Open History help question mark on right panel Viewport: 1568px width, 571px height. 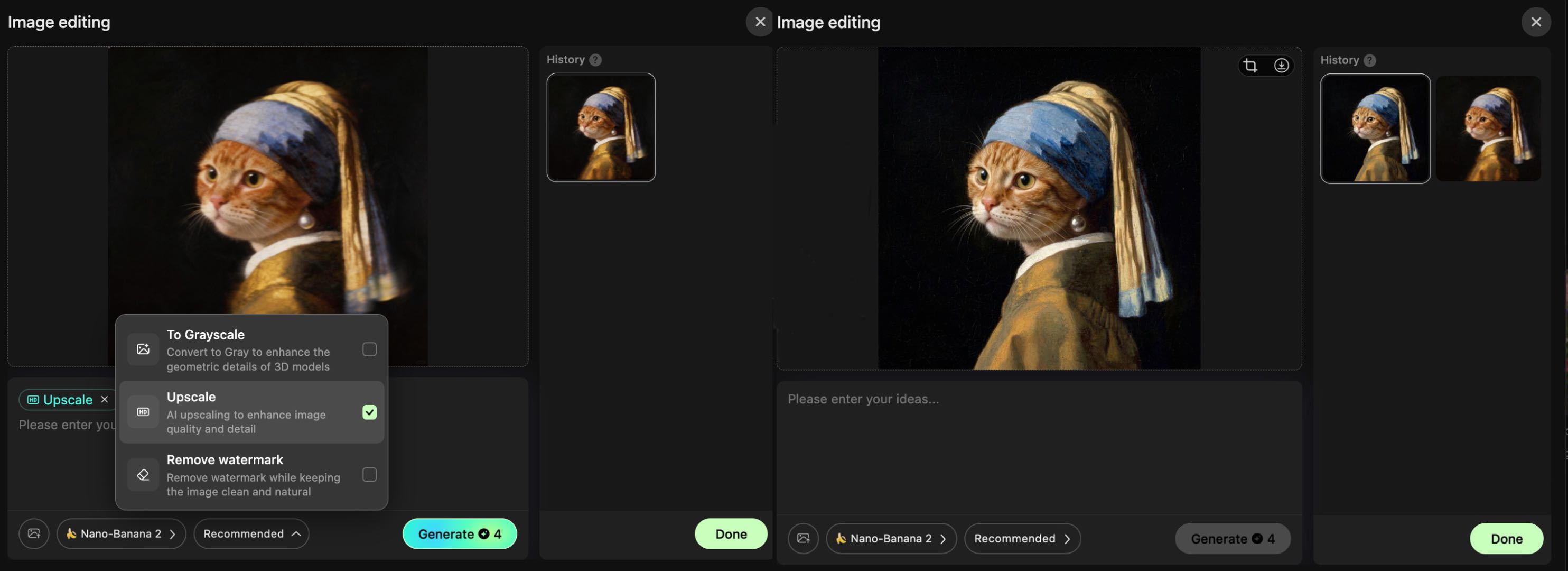[1370, 60]
